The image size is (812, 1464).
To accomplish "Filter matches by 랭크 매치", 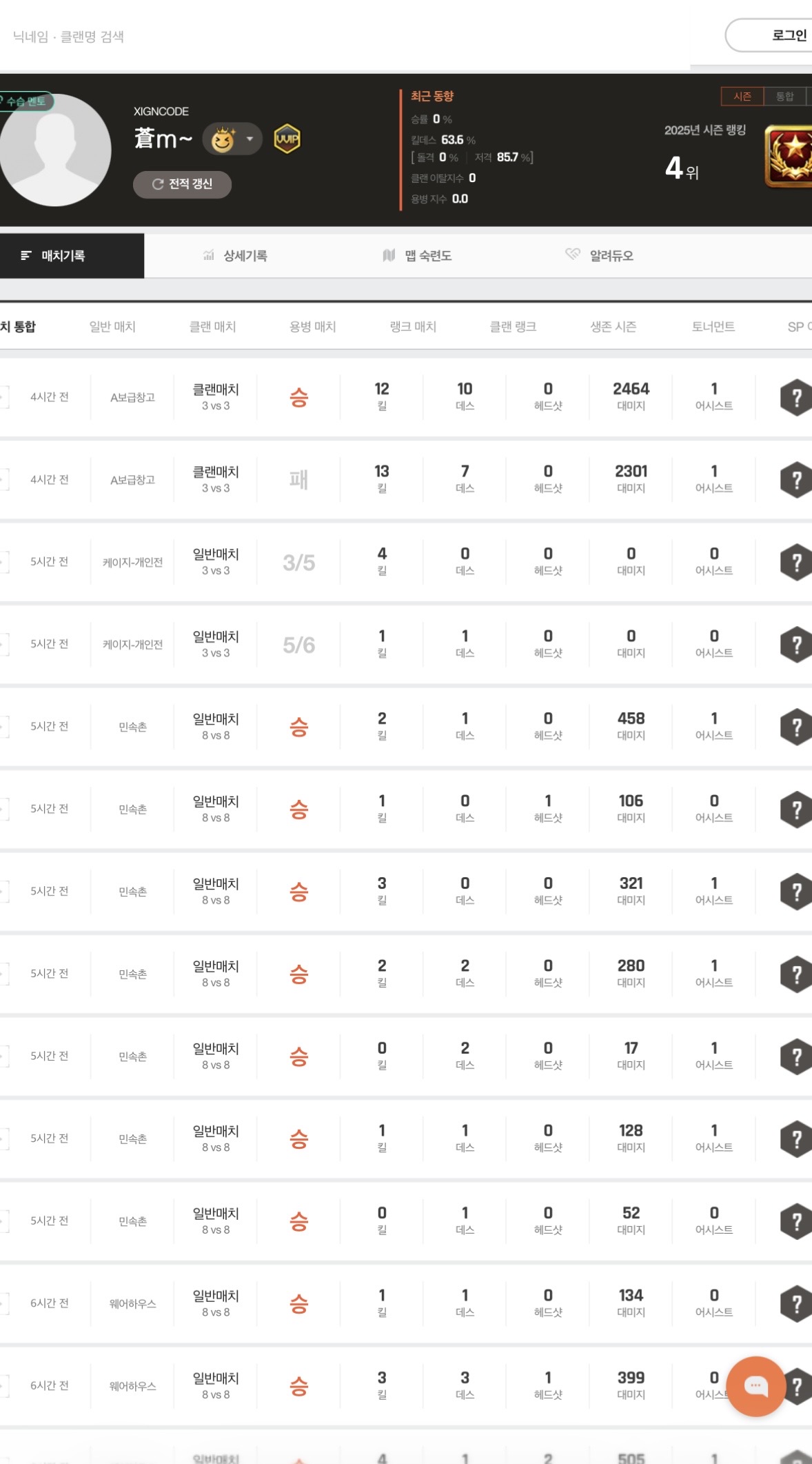I will 413,327.
